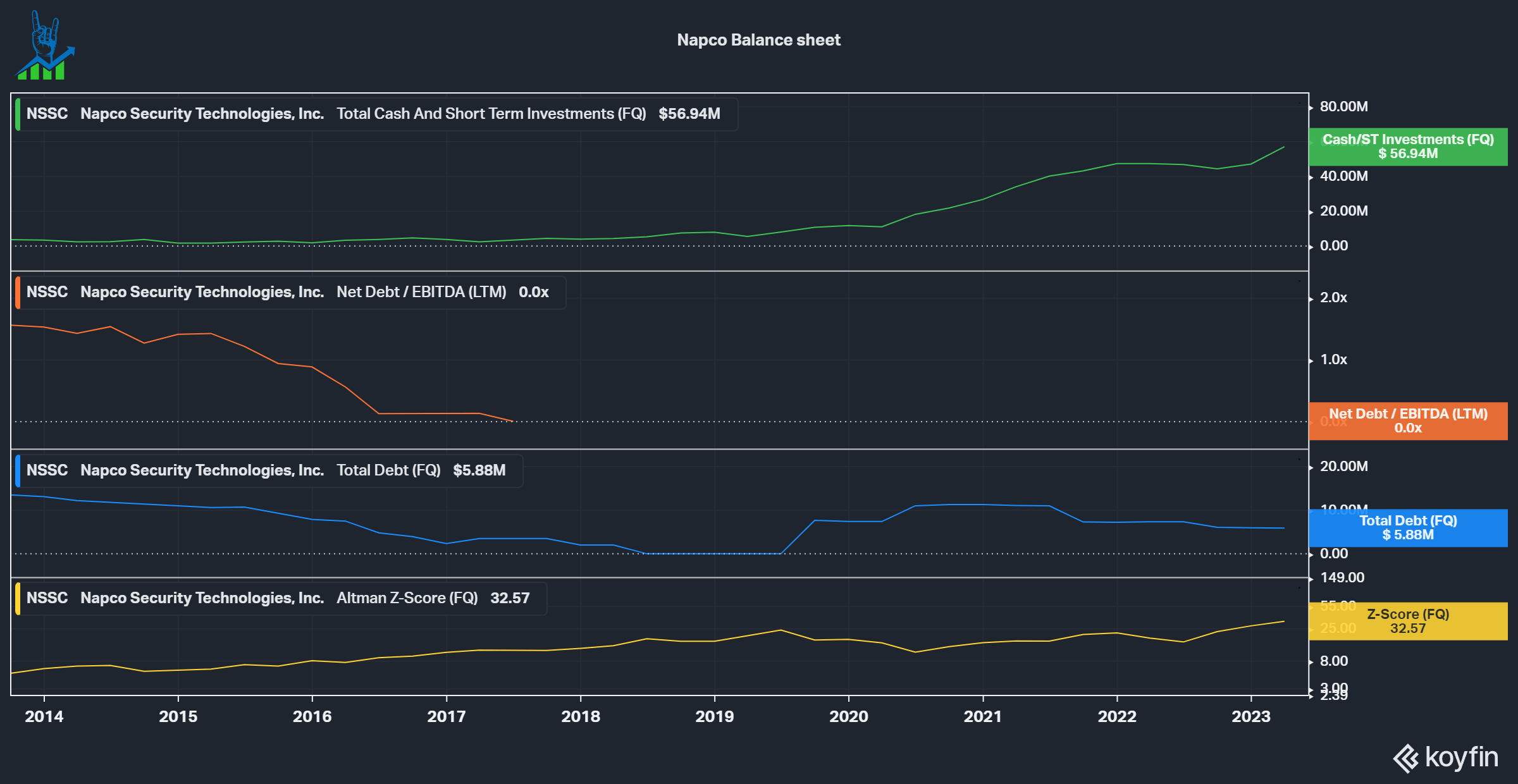Viewport: 1518px width, 784px height.
Task: Click the 80.00M y-axis label
Action: tap(1343, 106)
